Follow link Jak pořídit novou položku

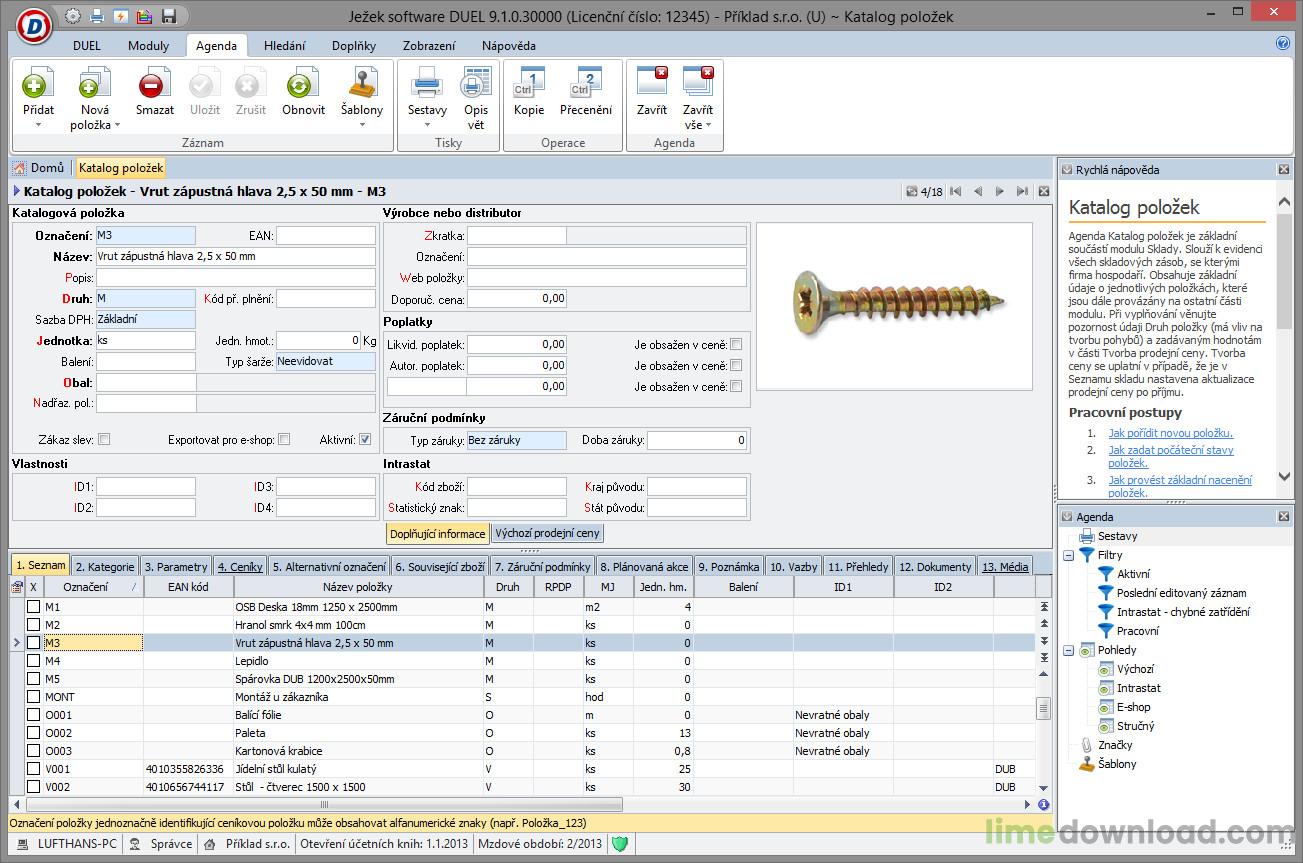[x=1170, y=433]
